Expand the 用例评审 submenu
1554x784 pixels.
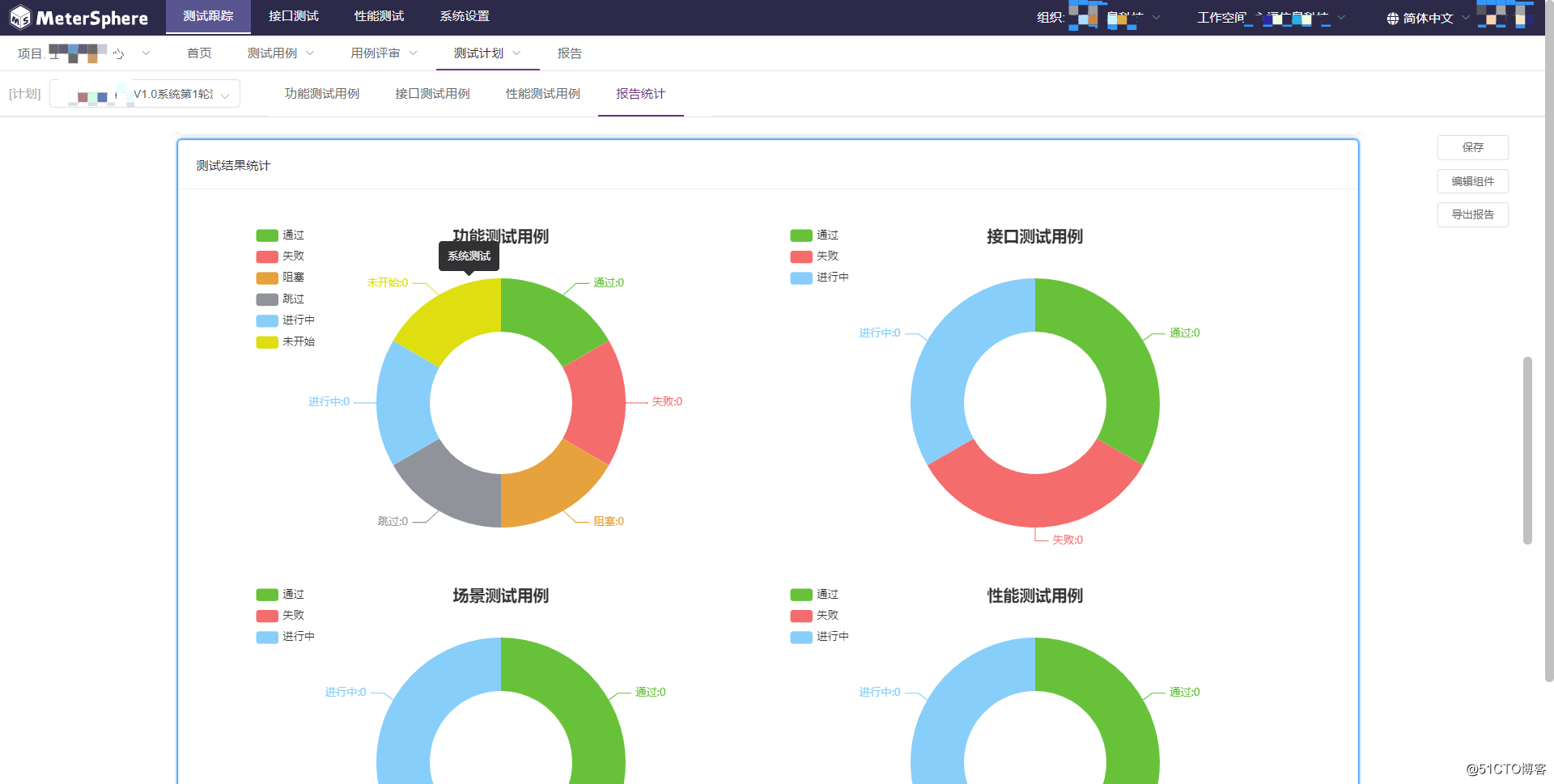click(384, 53)
